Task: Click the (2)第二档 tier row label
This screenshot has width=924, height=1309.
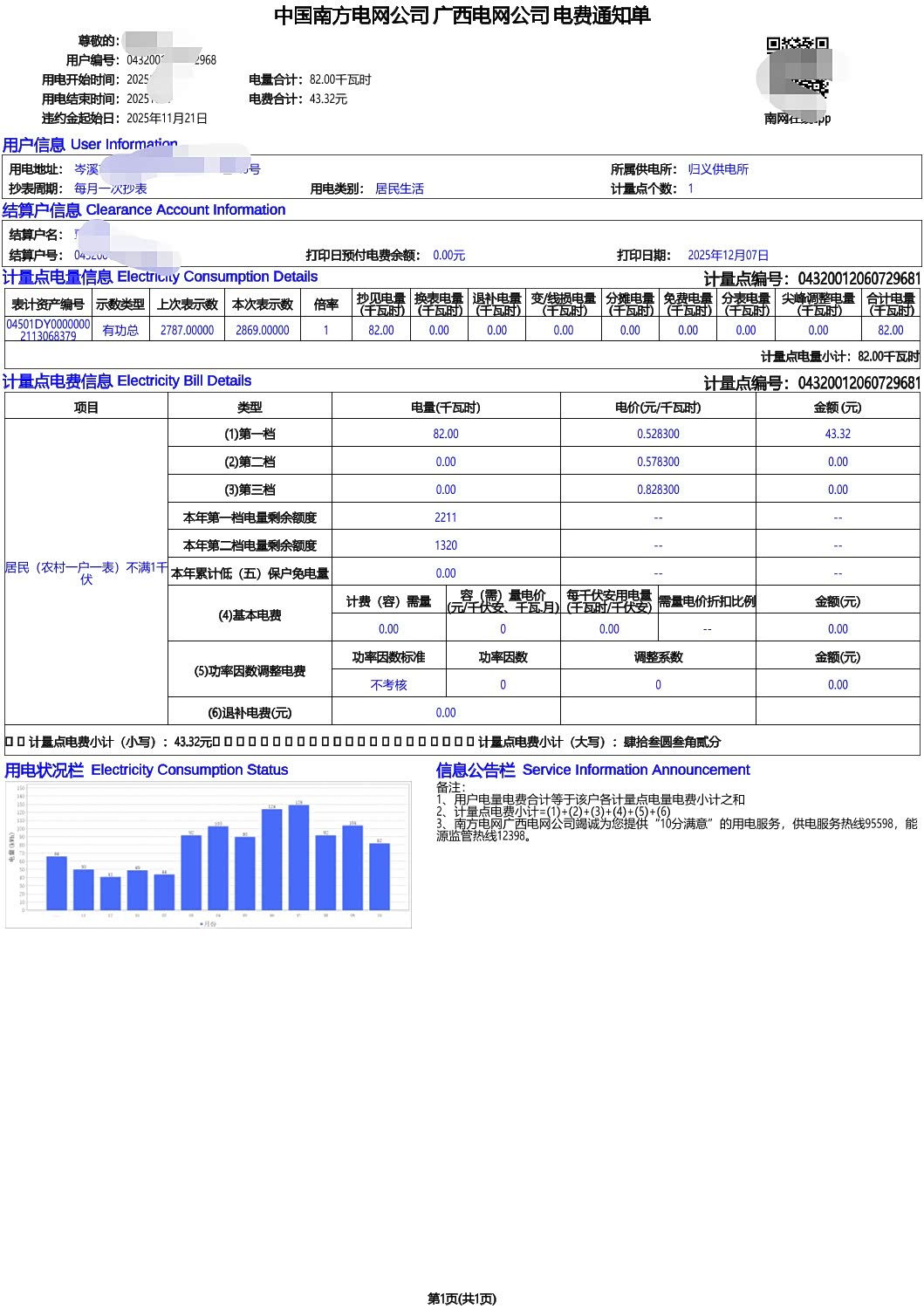Action: 250,462
